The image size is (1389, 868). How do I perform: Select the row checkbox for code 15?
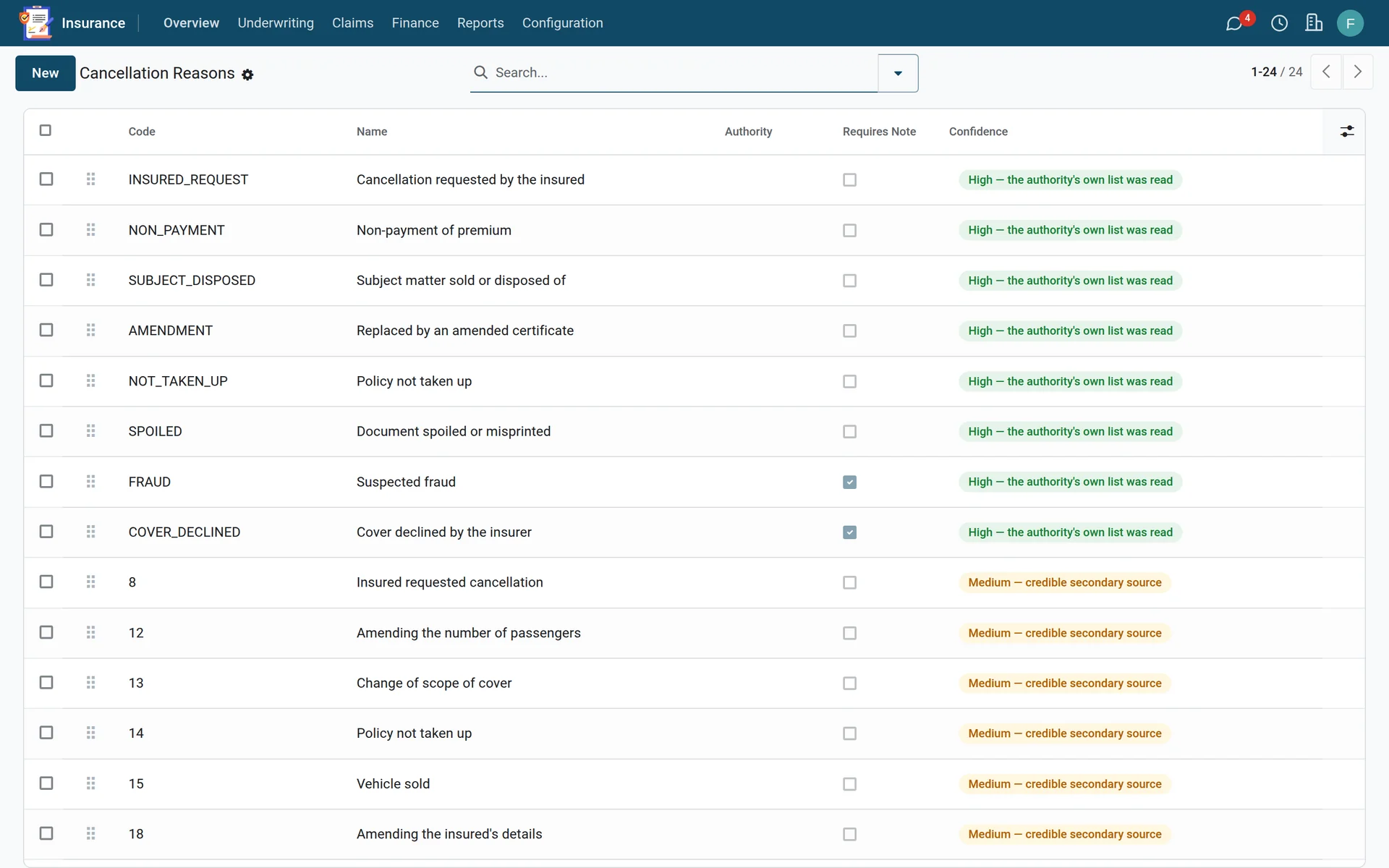pyautogui.click(x=46, y=783)
